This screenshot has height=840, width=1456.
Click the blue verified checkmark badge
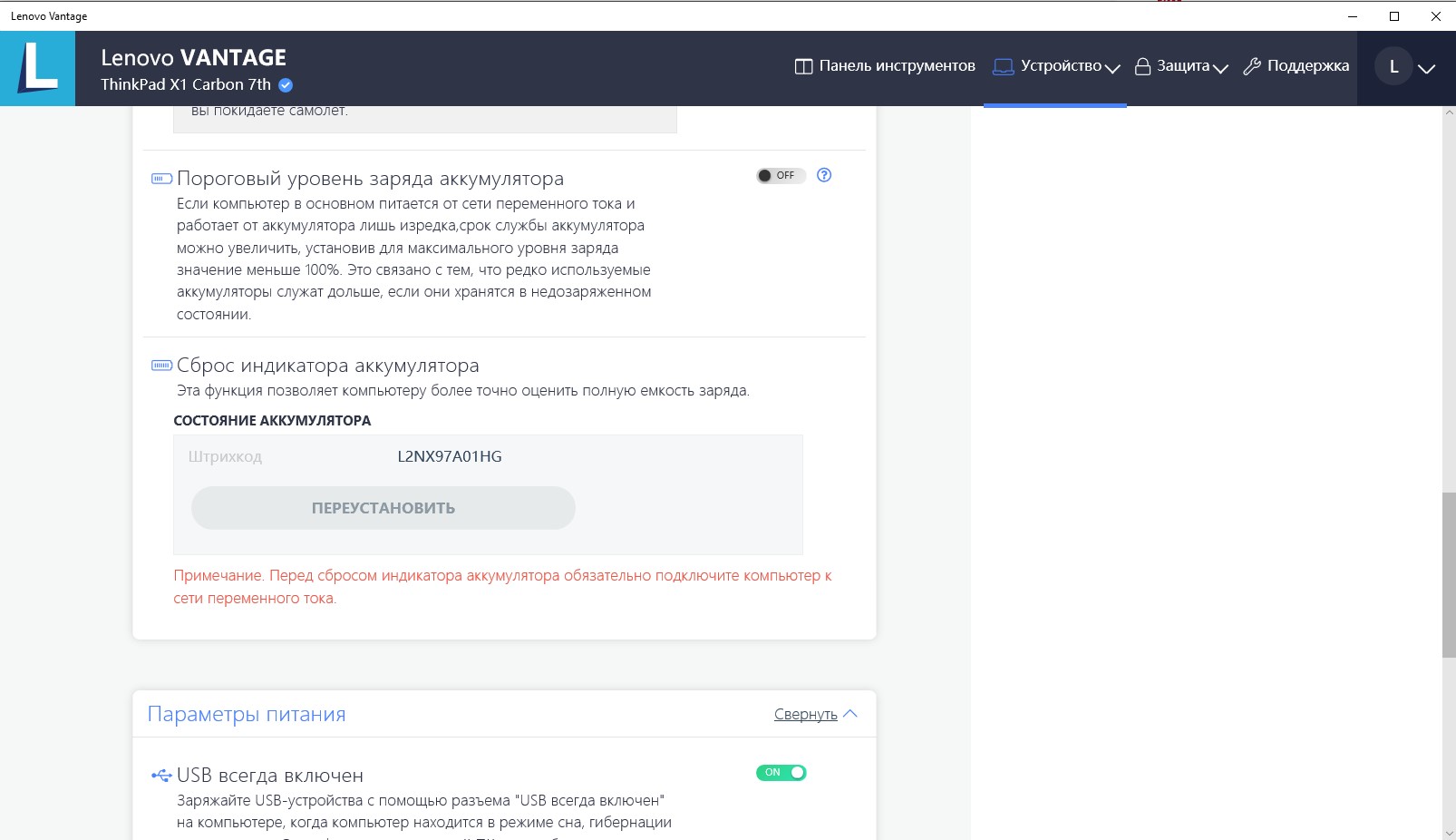[x=286, y=85]
